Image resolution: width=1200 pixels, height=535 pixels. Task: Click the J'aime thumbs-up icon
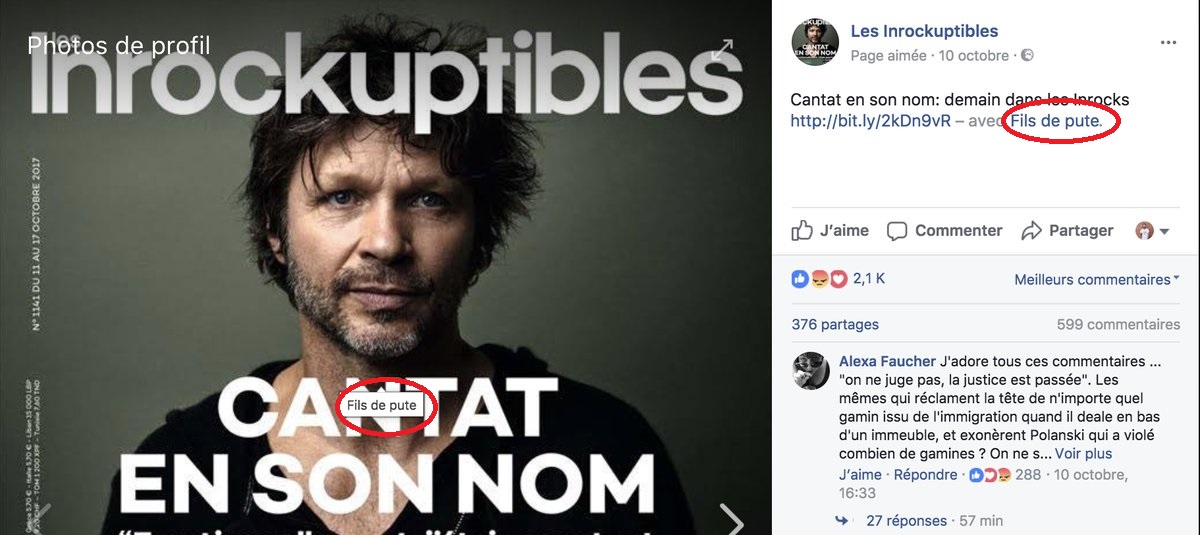802,230
